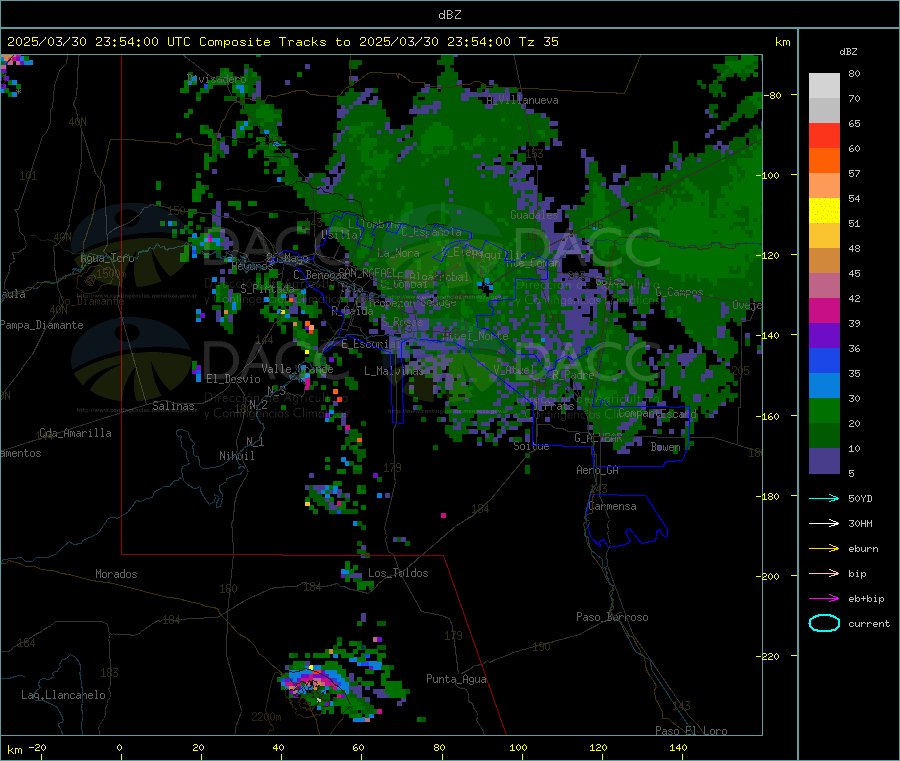Image resolution: width=900 pixels, height=761 pixels.
Task: Click the 'Aero_GA' map label
Action: pyautogui.click(x=597, y=470)
